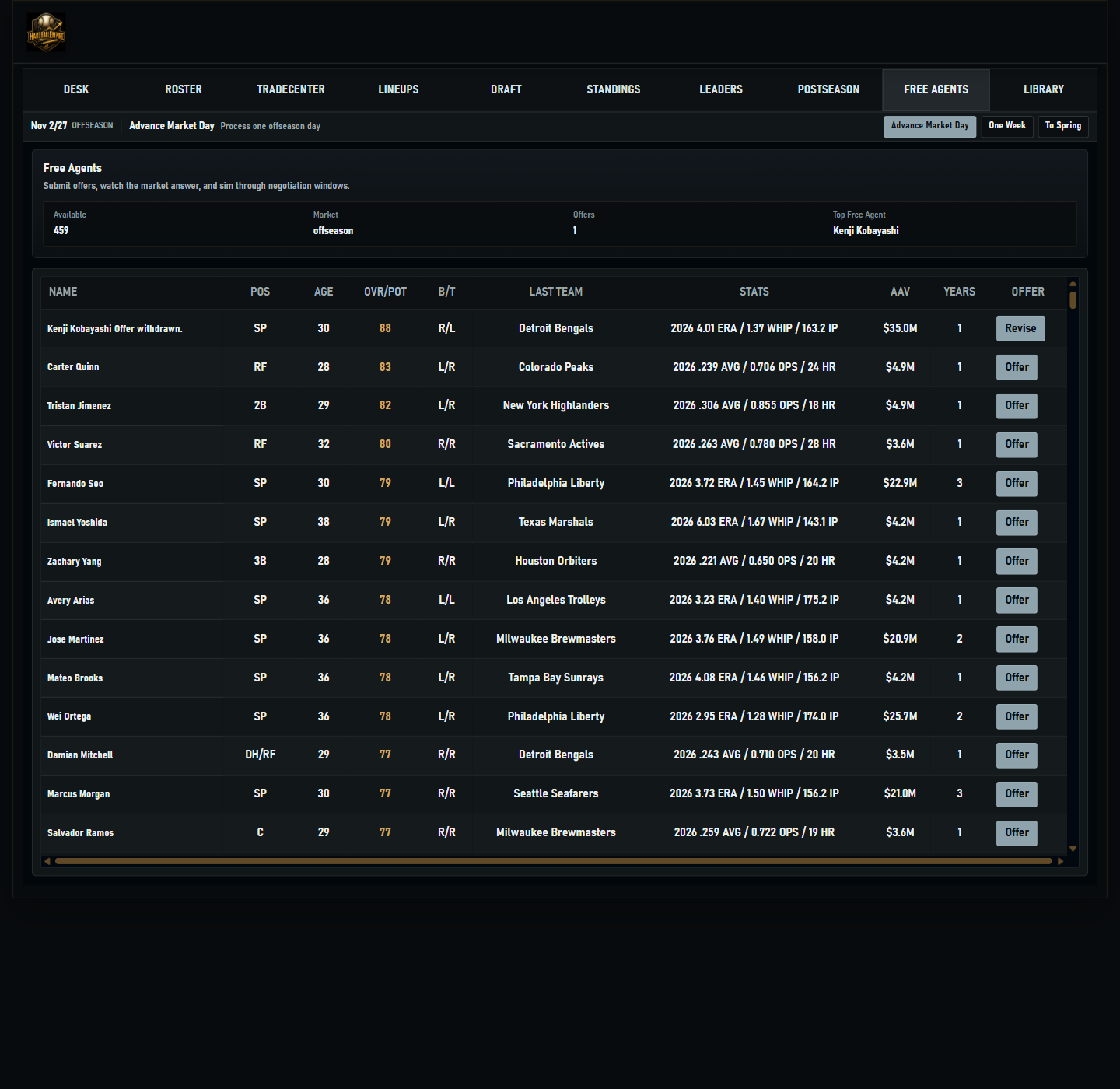Open the TRADECENTER tab
This screenshot has height=1089, width=1120.
[291, 89]
